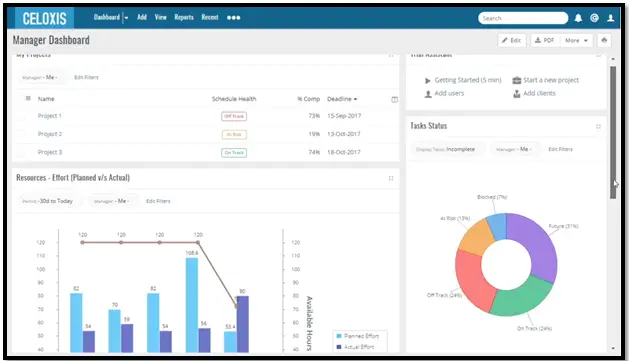Viewport: 629px width, 361px height.
Task: Click the Trial Assistant panel options icon
Action: click(x=598, y=55)
